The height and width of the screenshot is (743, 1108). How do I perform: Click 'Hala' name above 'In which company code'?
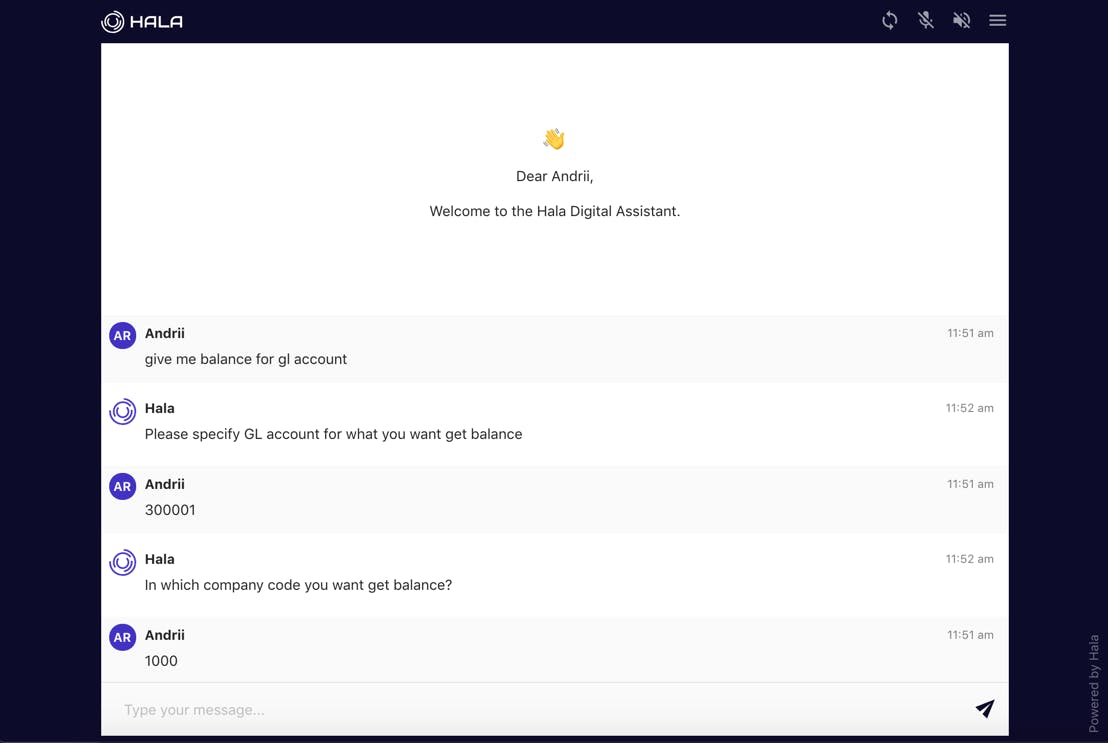tap(160, 559)
